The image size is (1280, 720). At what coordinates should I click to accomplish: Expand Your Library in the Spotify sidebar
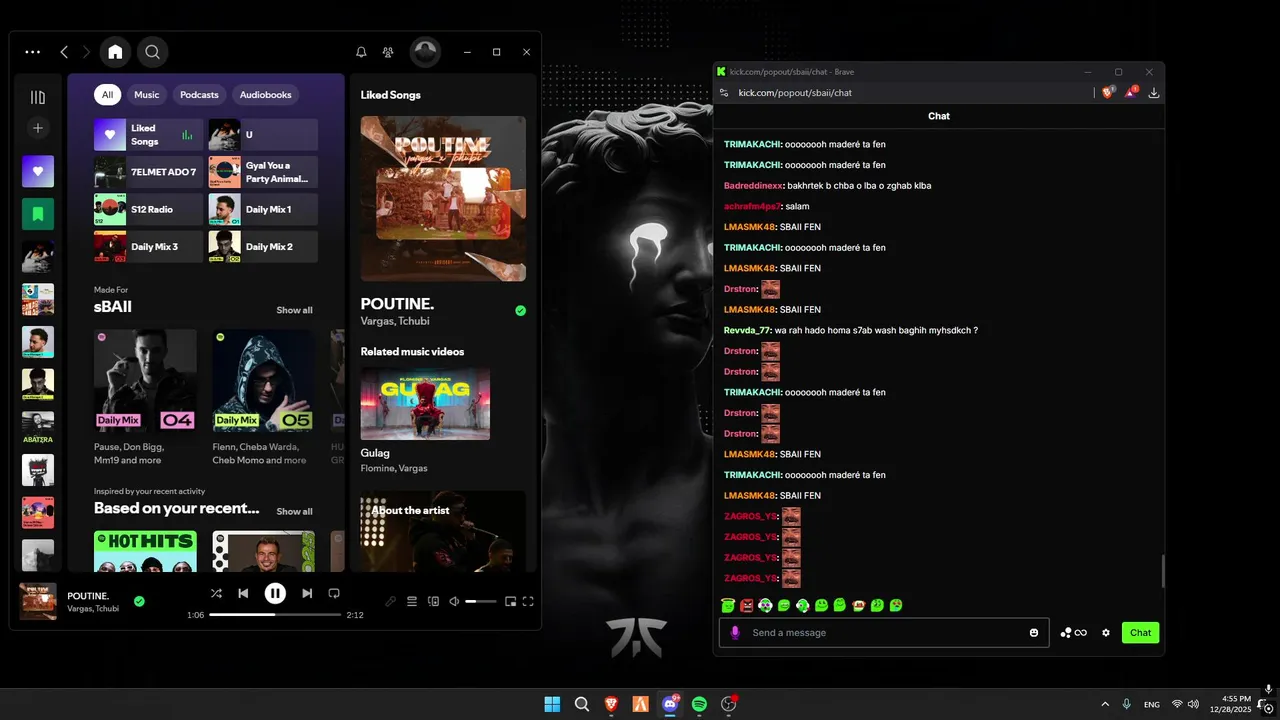38,97
